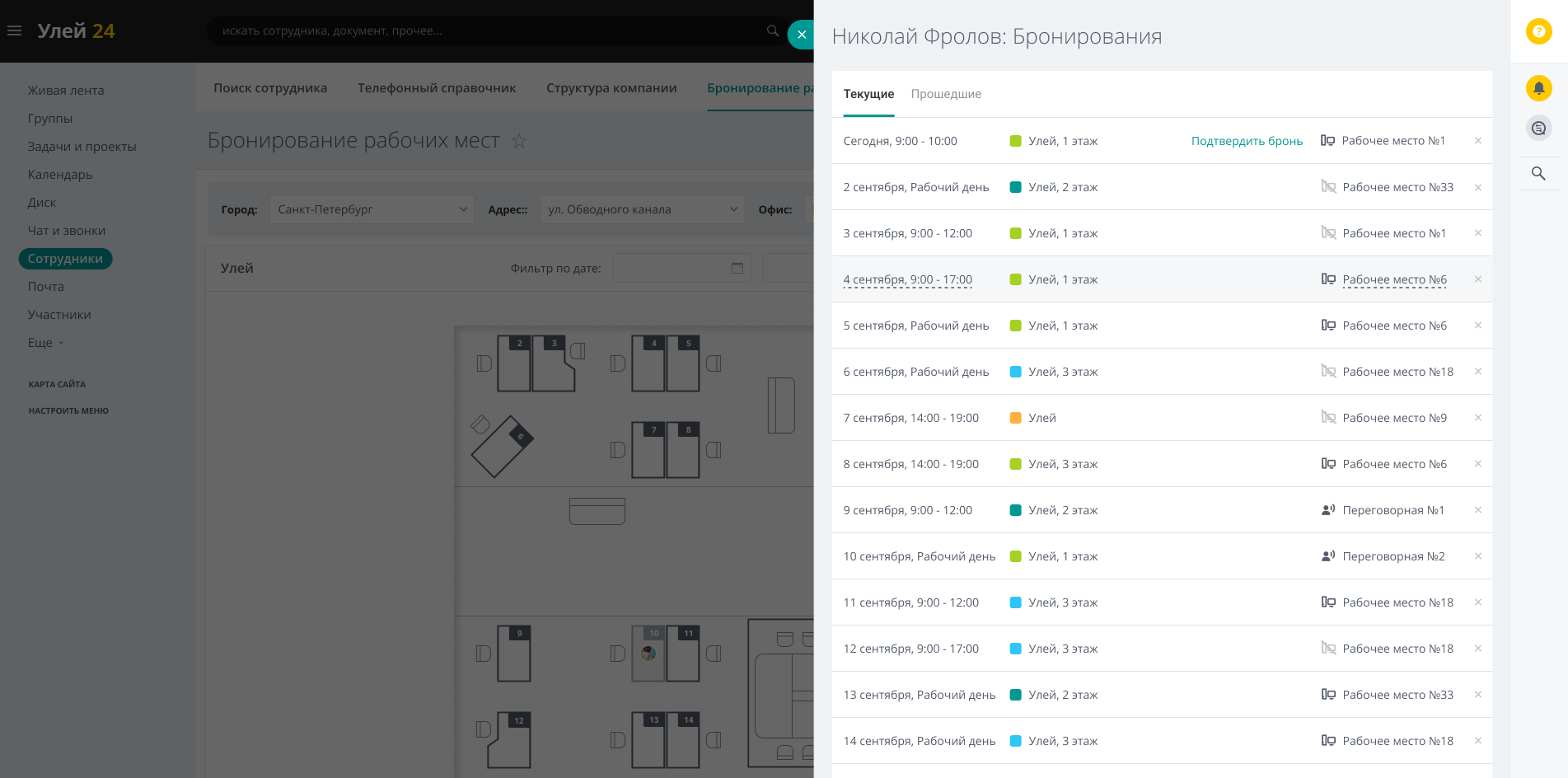Select desk number 6 on the floor plan

tap(502, 446)
